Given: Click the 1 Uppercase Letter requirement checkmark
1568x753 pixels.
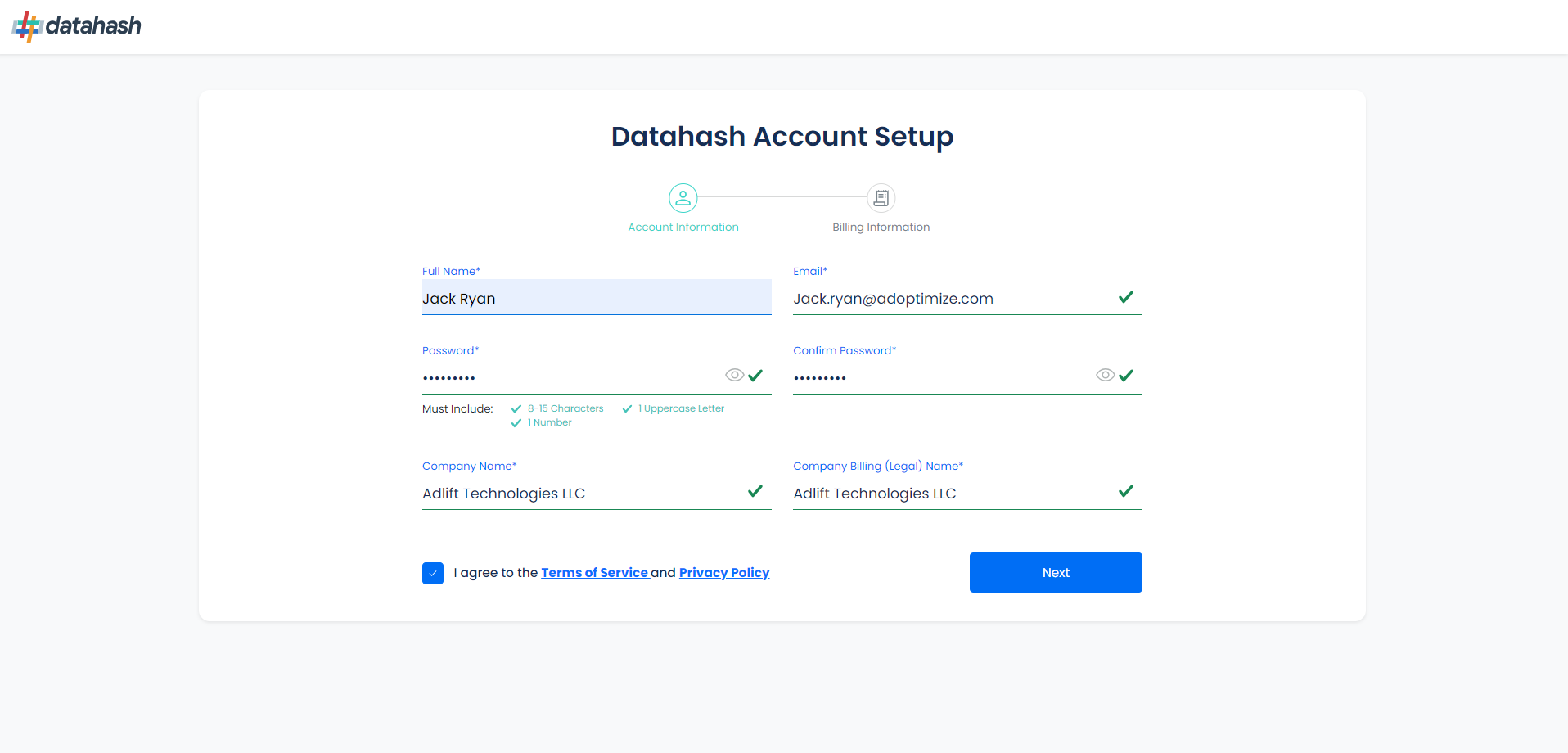Looking at the screenshot, I should [x=627, y=408].
